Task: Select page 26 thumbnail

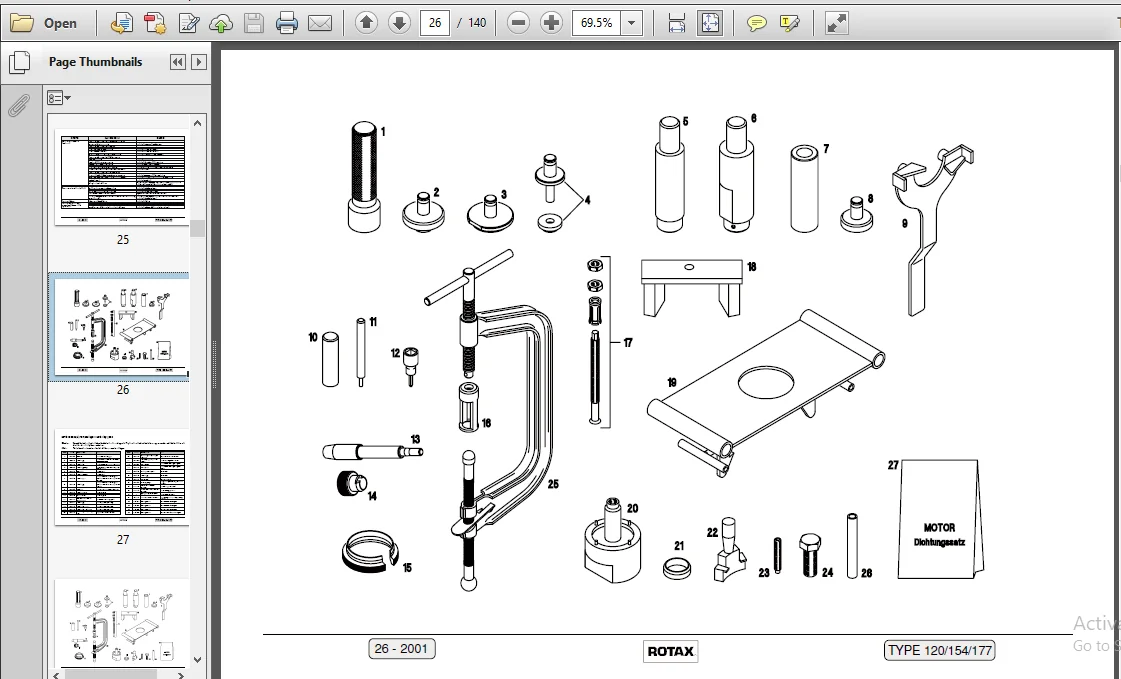Action: tap(122, 327)
